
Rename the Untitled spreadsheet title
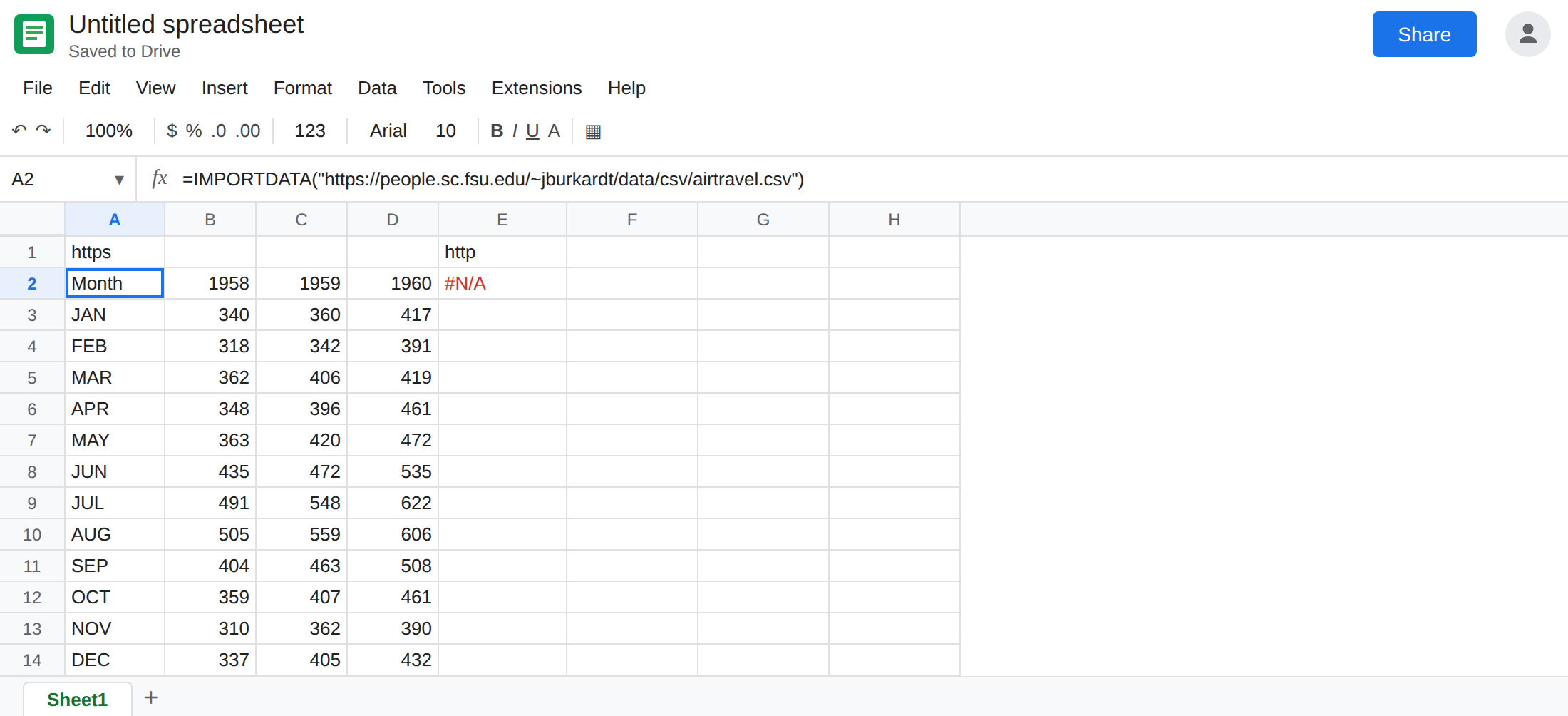click(x=186, y=24)
